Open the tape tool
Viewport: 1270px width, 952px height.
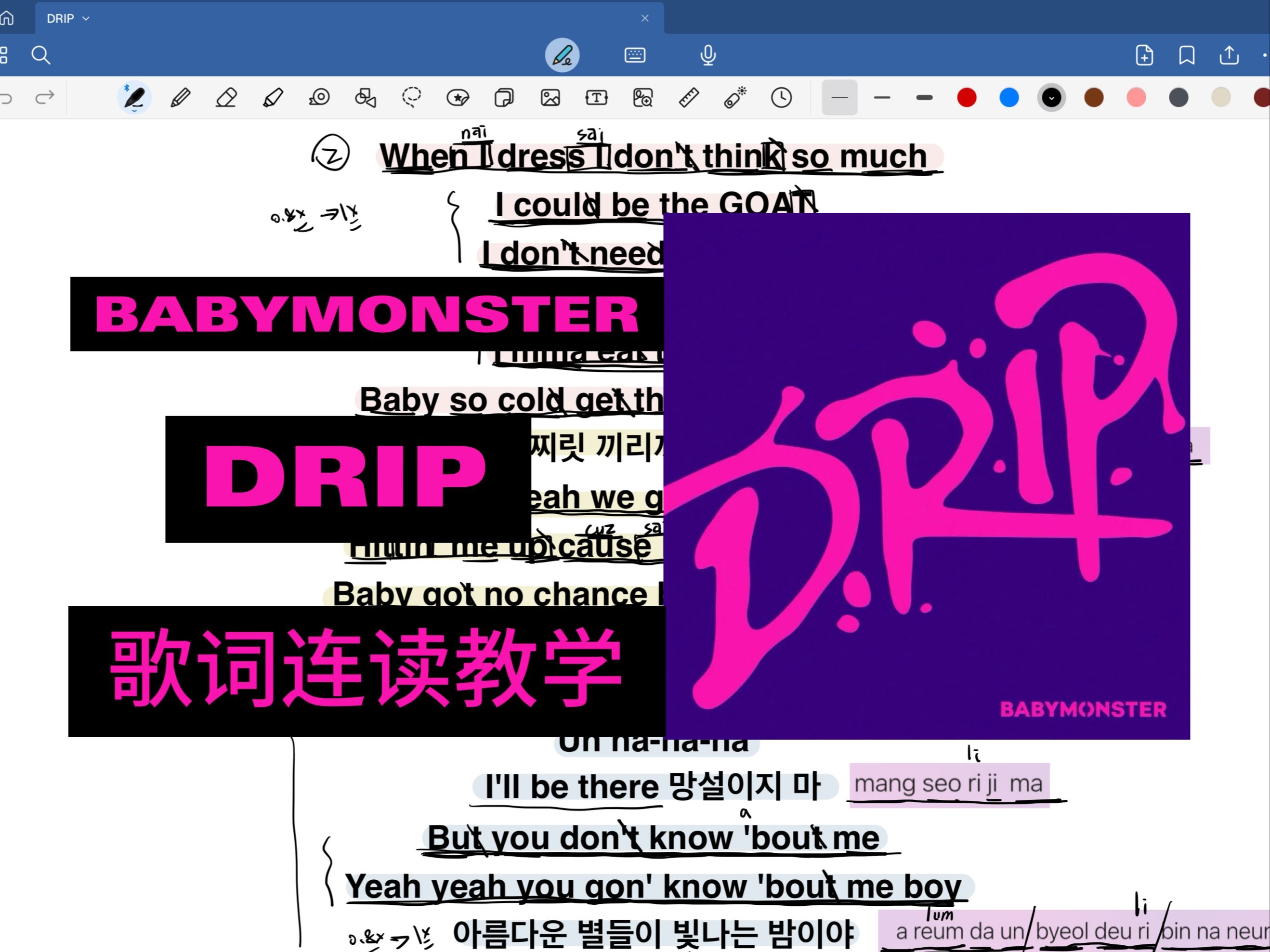[319, 97]
